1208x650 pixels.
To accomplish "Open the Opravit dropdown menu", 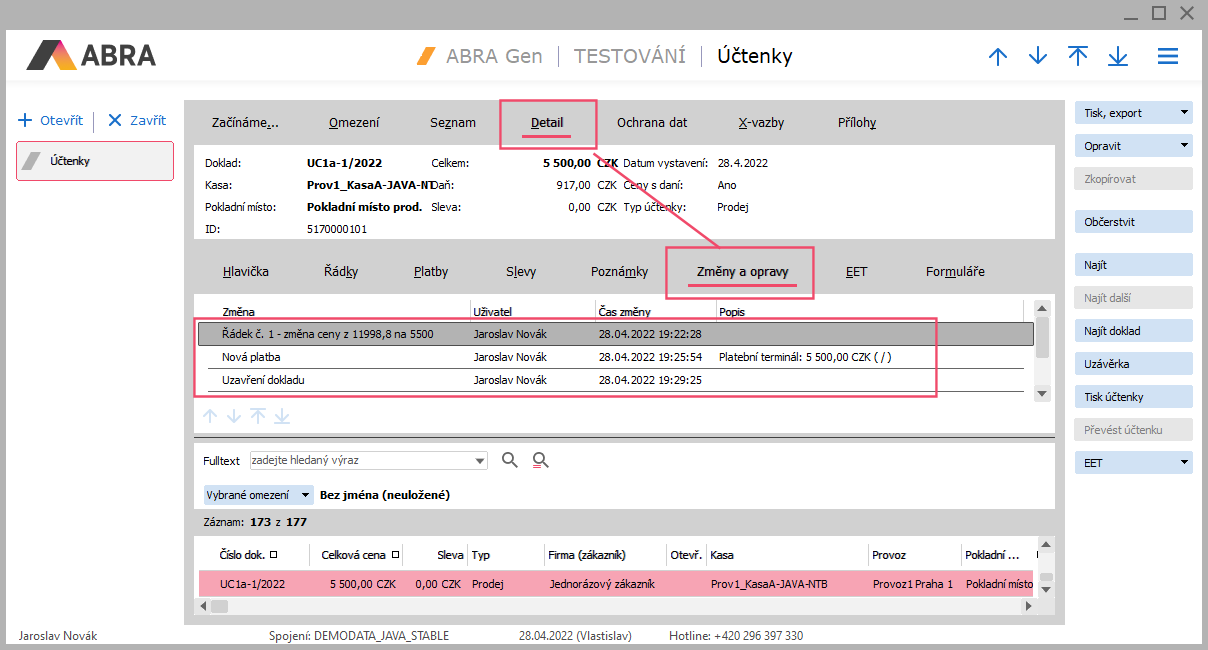I will coord(1184,146).
